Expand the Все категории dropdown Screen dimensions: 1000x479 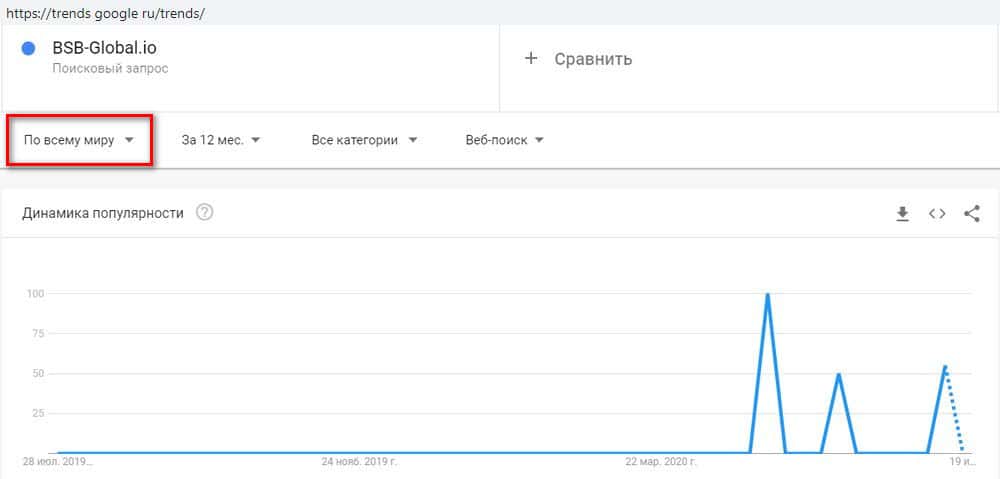[x=364, y=140]
